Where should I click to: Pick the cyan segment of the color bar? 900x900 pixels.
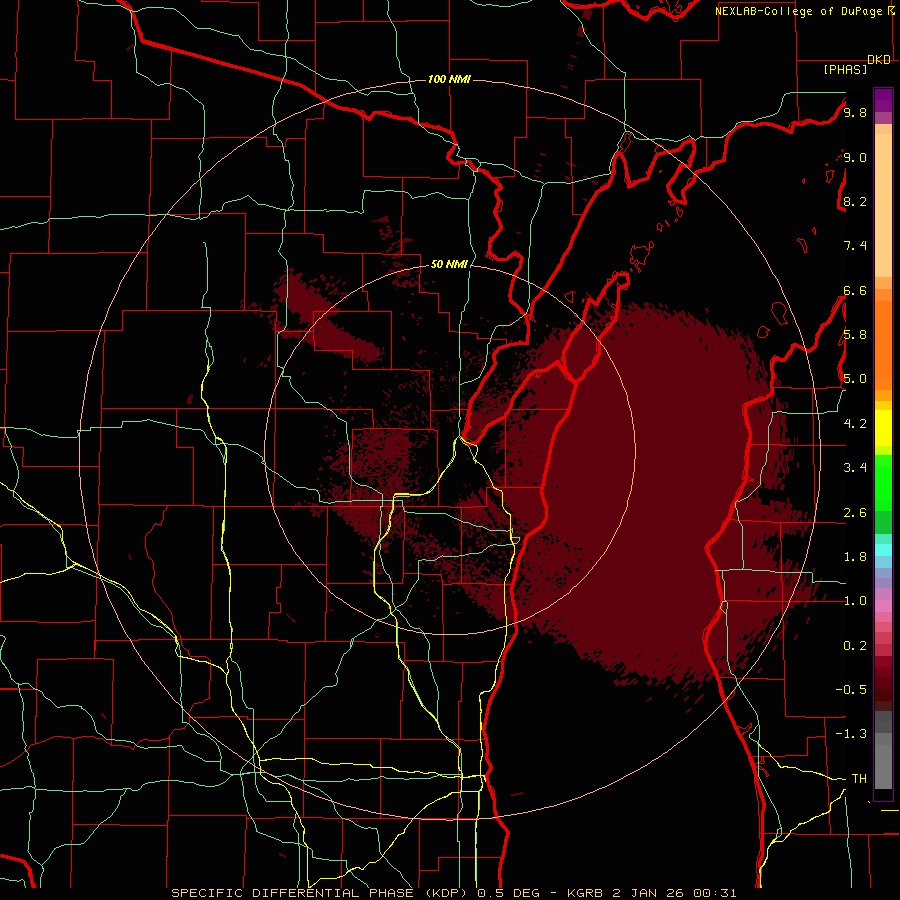pyautogui.click(x=883, y=549)
